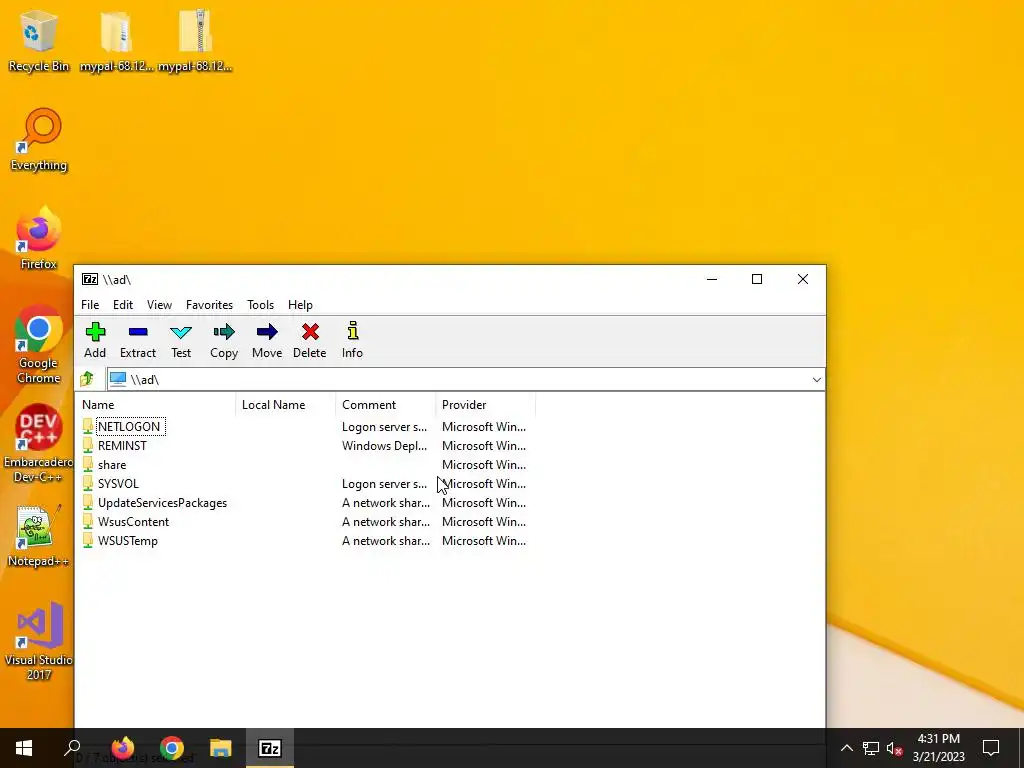This screenshot has height=768, width=1024.
Task: Click the \\ad\ address path field
Action: 457,379
